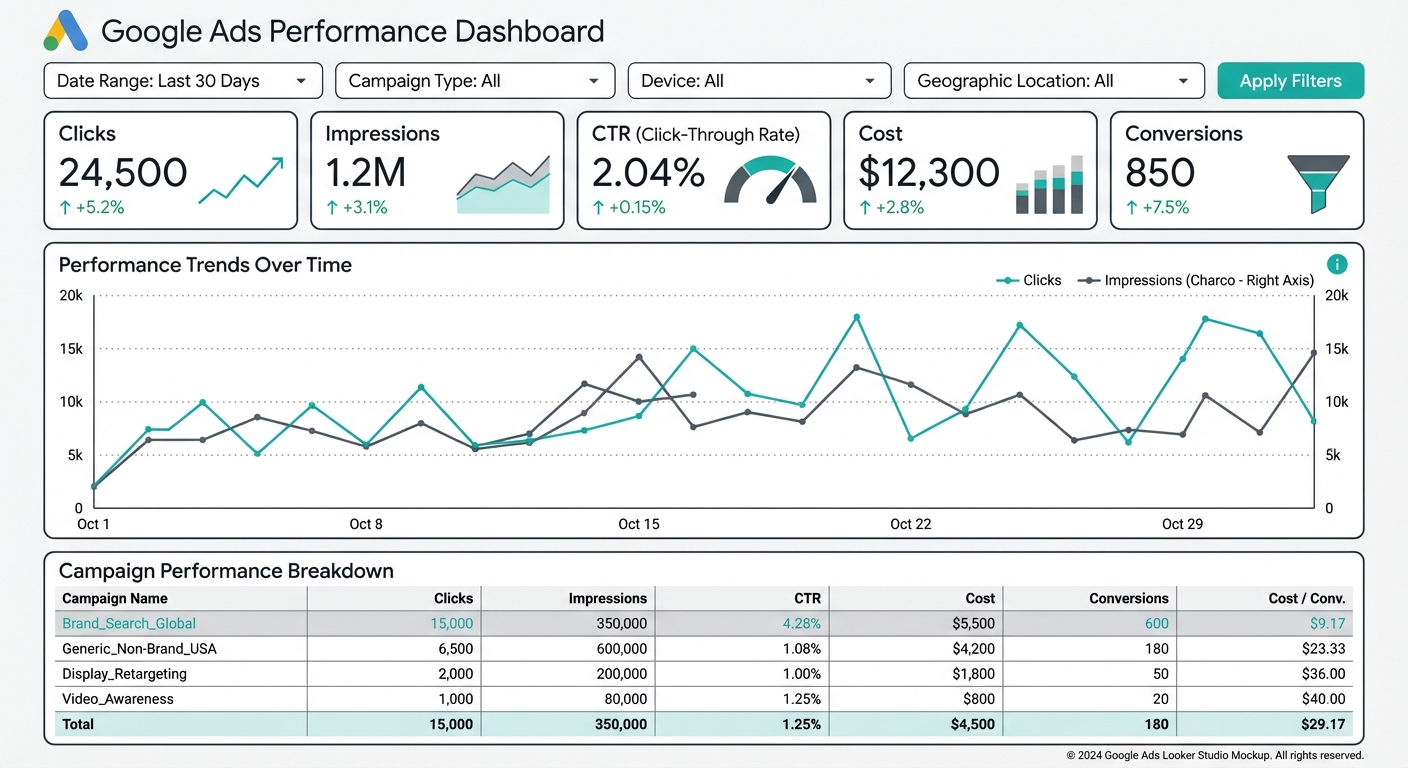Open the Date Range filter dropdown
Screen dimensions: 1408x768
coord(182,81)
